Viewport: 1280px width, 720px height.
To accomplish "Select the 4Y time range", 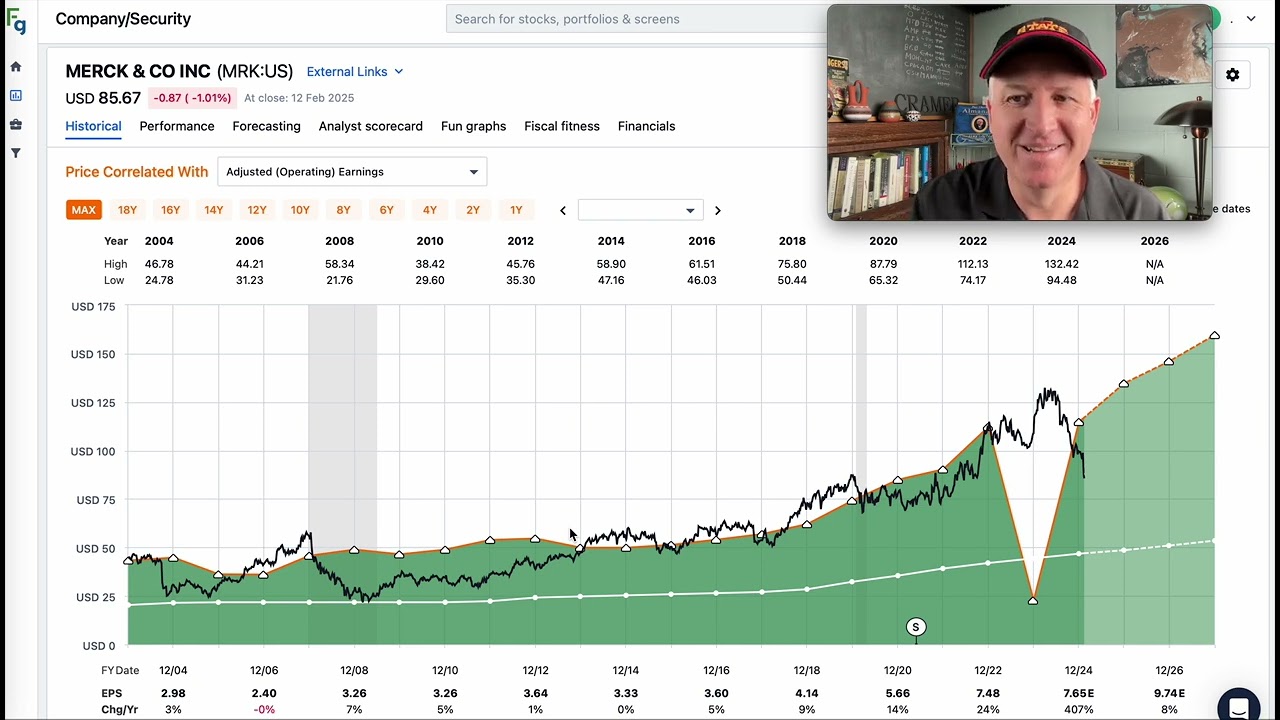I will pyautogui.click(x=430, y=210).
